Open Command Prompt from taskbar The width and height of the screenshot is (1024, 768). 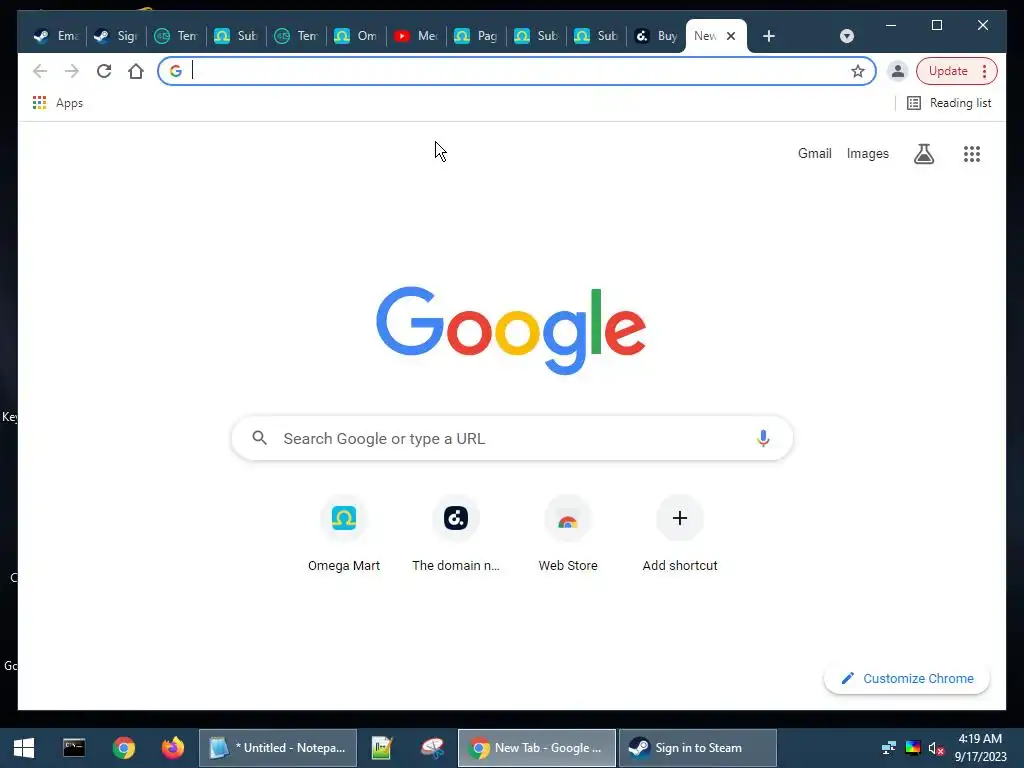[x=74, y=748]
